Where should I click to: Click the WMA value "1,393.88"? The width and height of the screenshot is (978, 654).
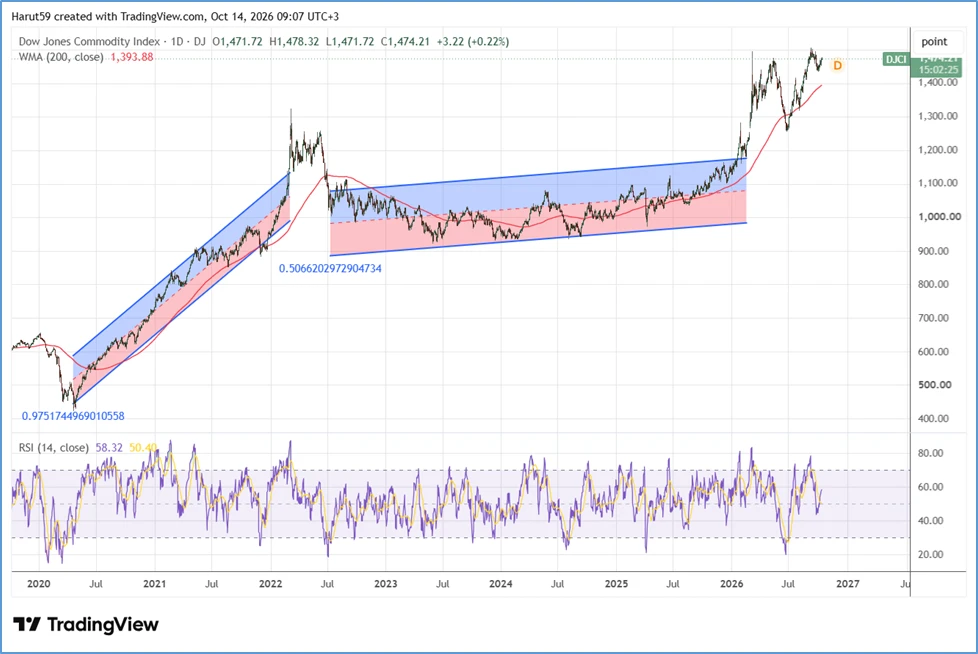pos(132,57)
